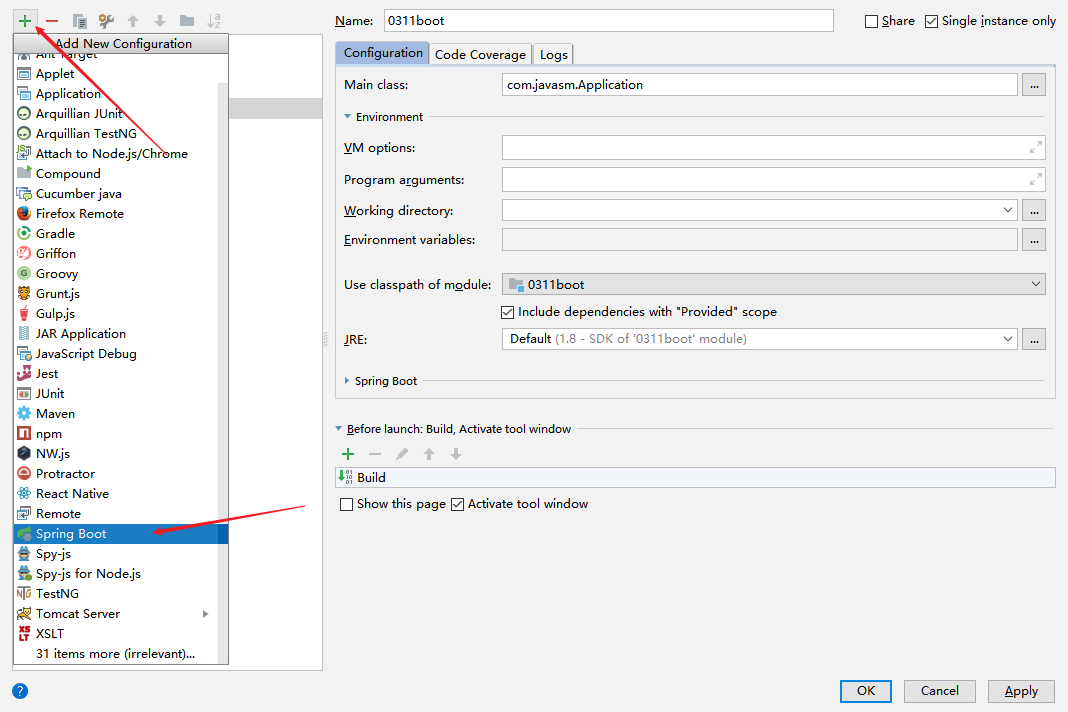Toggle Include dependencies with Provided scope
This screenshot has height=712, width=1068.
point(507,312)
